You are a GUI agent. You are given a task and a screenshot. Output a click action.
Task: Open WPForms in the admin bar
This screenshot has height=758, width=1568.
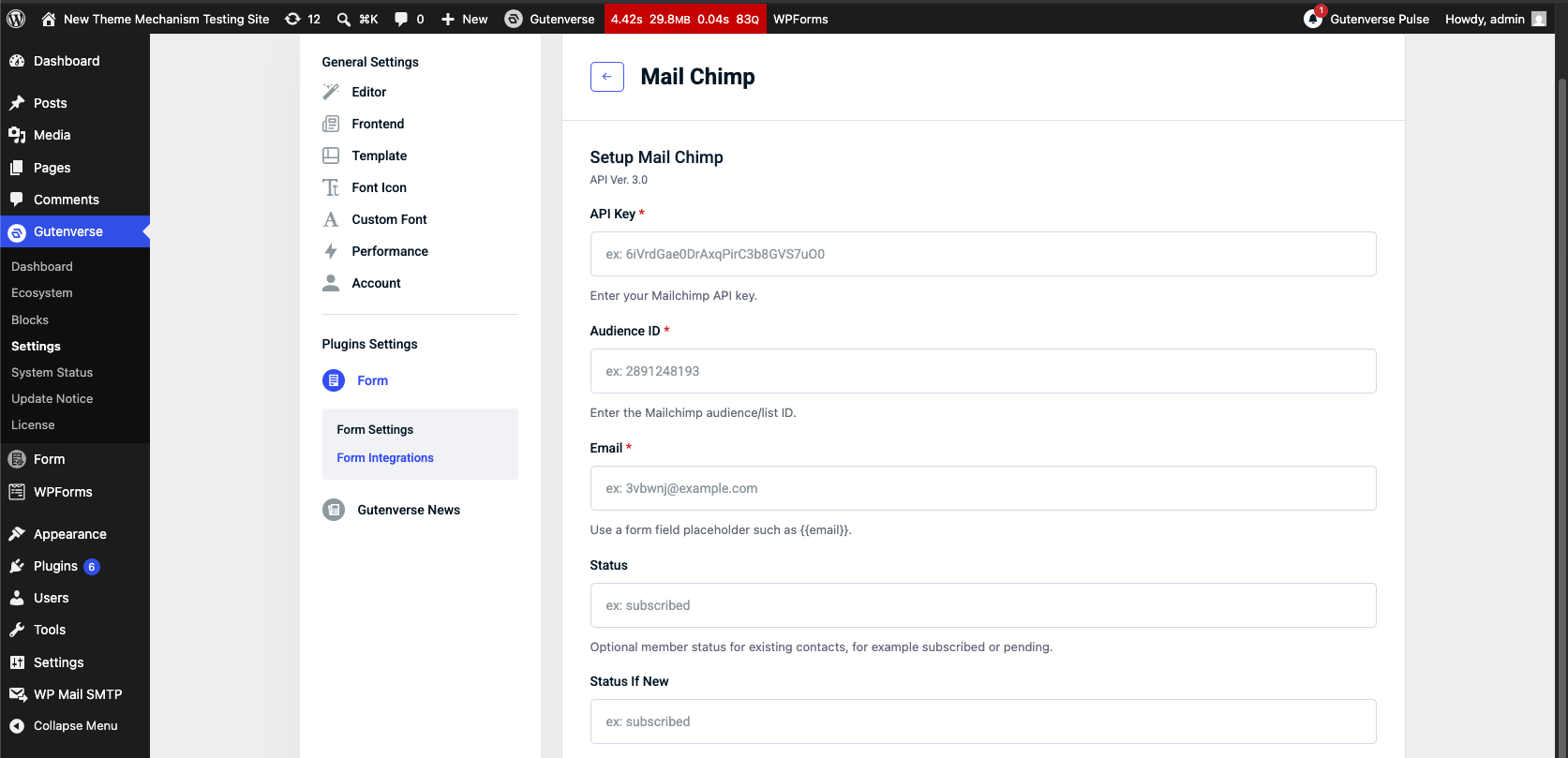800,19
